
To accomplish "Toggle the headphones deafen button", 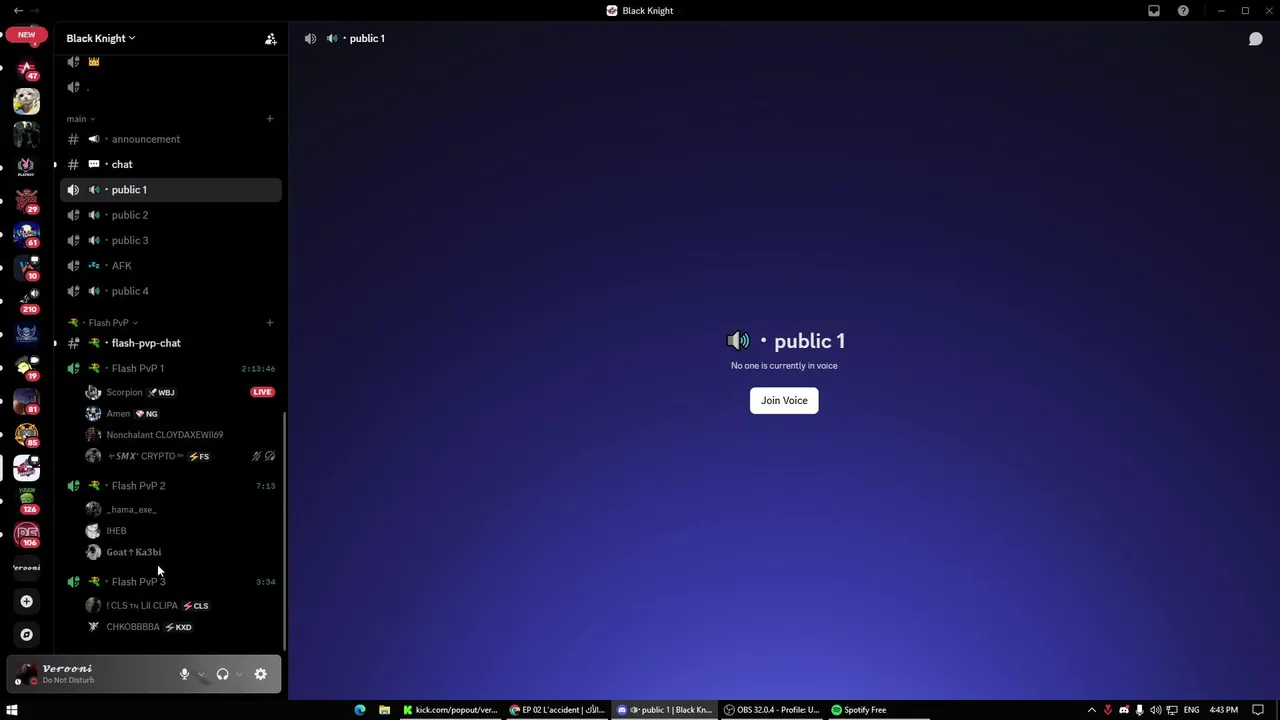I will pos(222,674).
